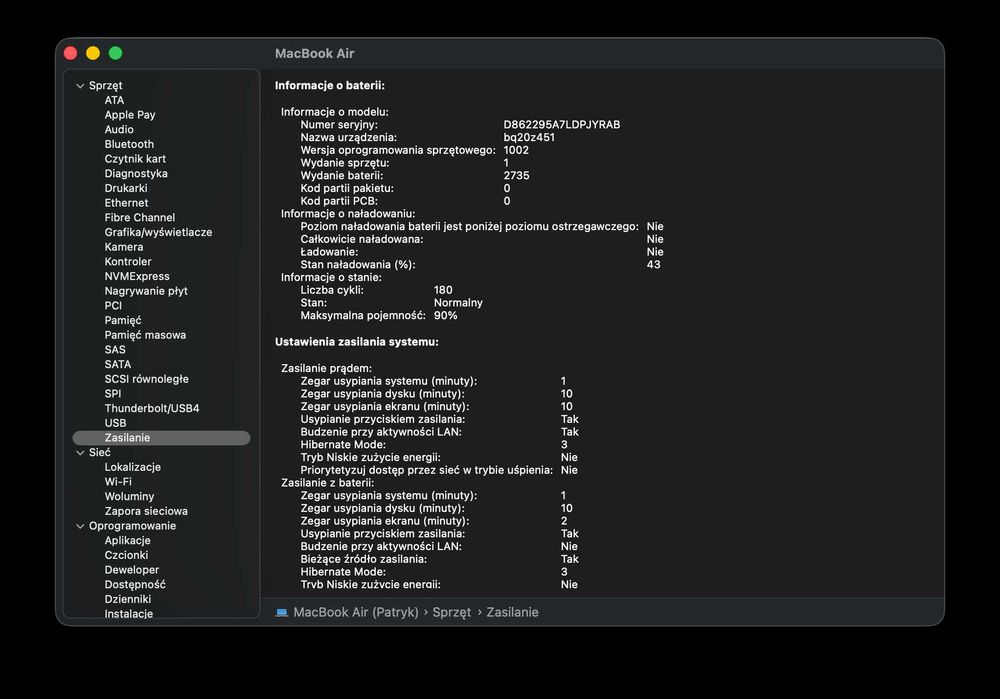Click the MacBook laptop icon in path bar

pyautogui.click(x=281, y=613)
